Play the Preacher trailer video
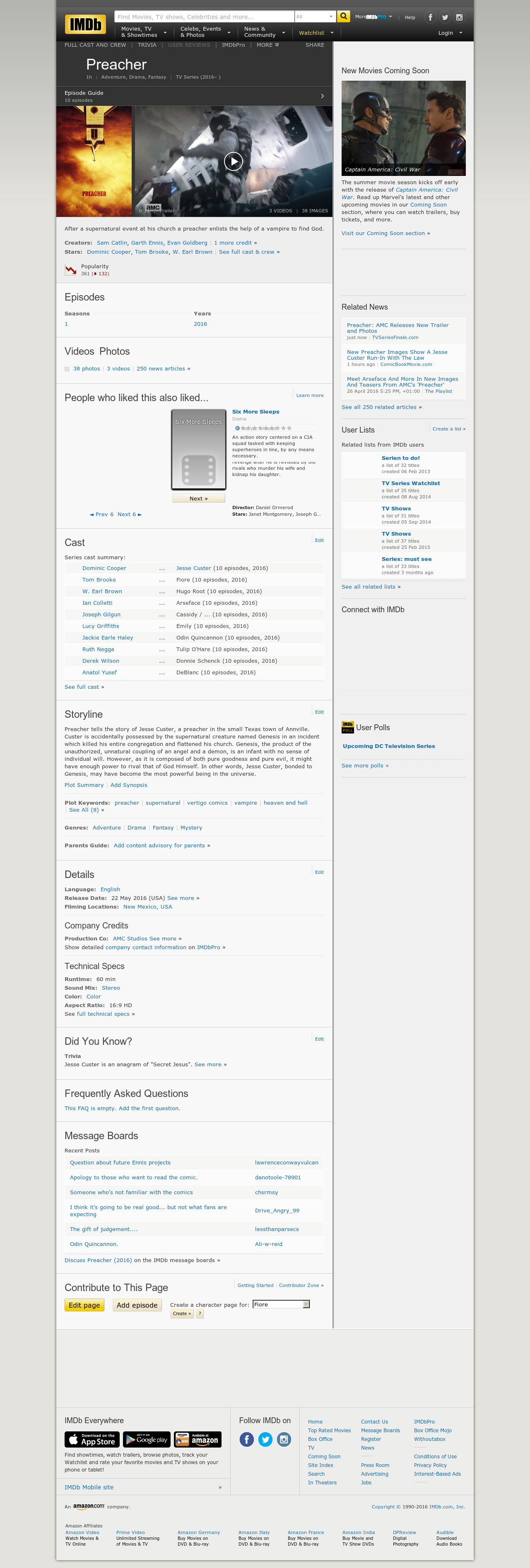 [x=233, y=161]
